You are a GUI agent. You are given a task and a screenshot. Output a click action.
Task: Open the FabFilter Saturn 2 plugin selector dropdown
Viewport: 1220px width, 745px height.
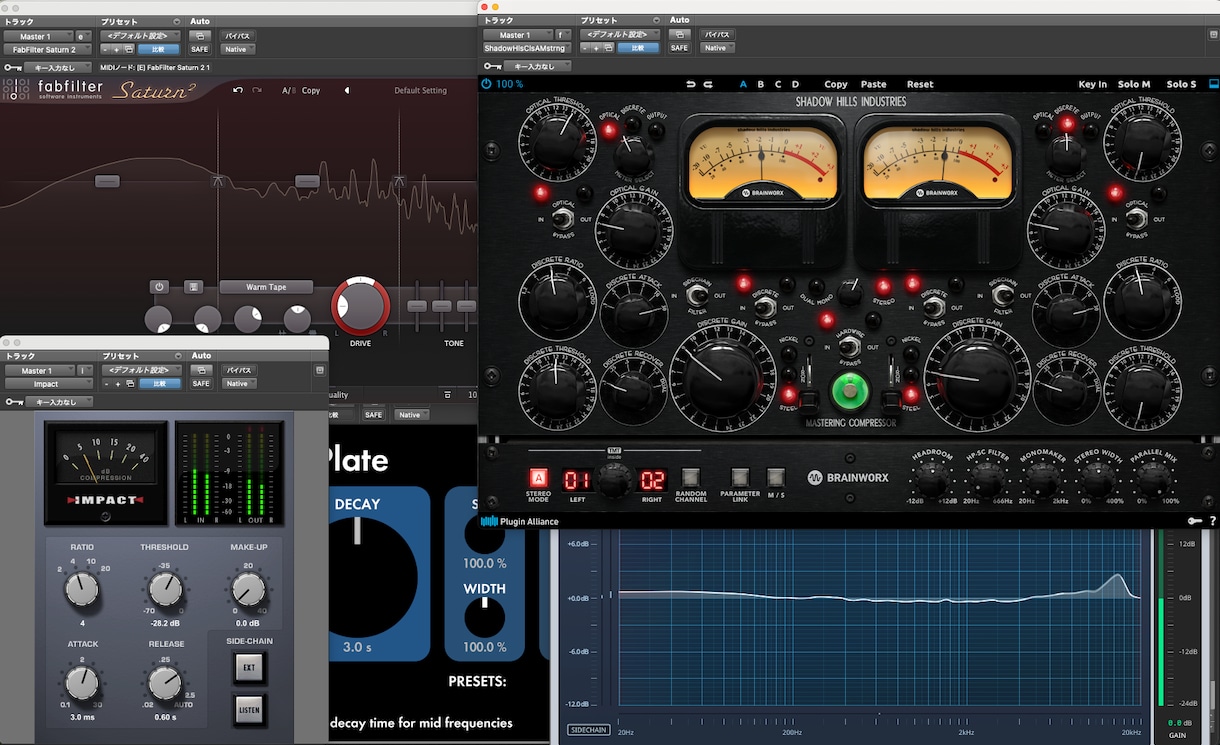pos(47,48)
